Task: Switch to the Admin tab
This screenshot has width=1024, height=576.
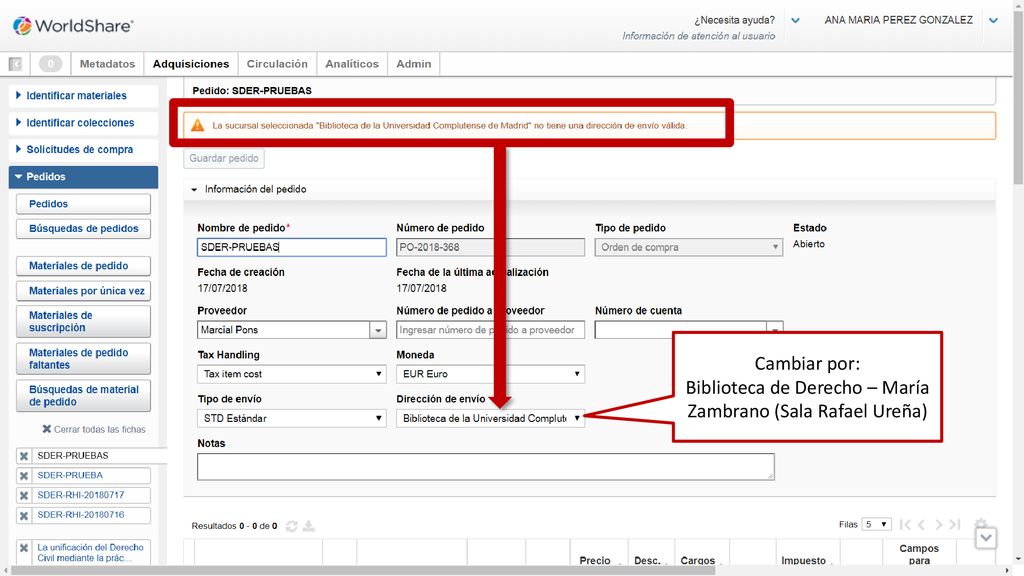Action: [413, 64]
